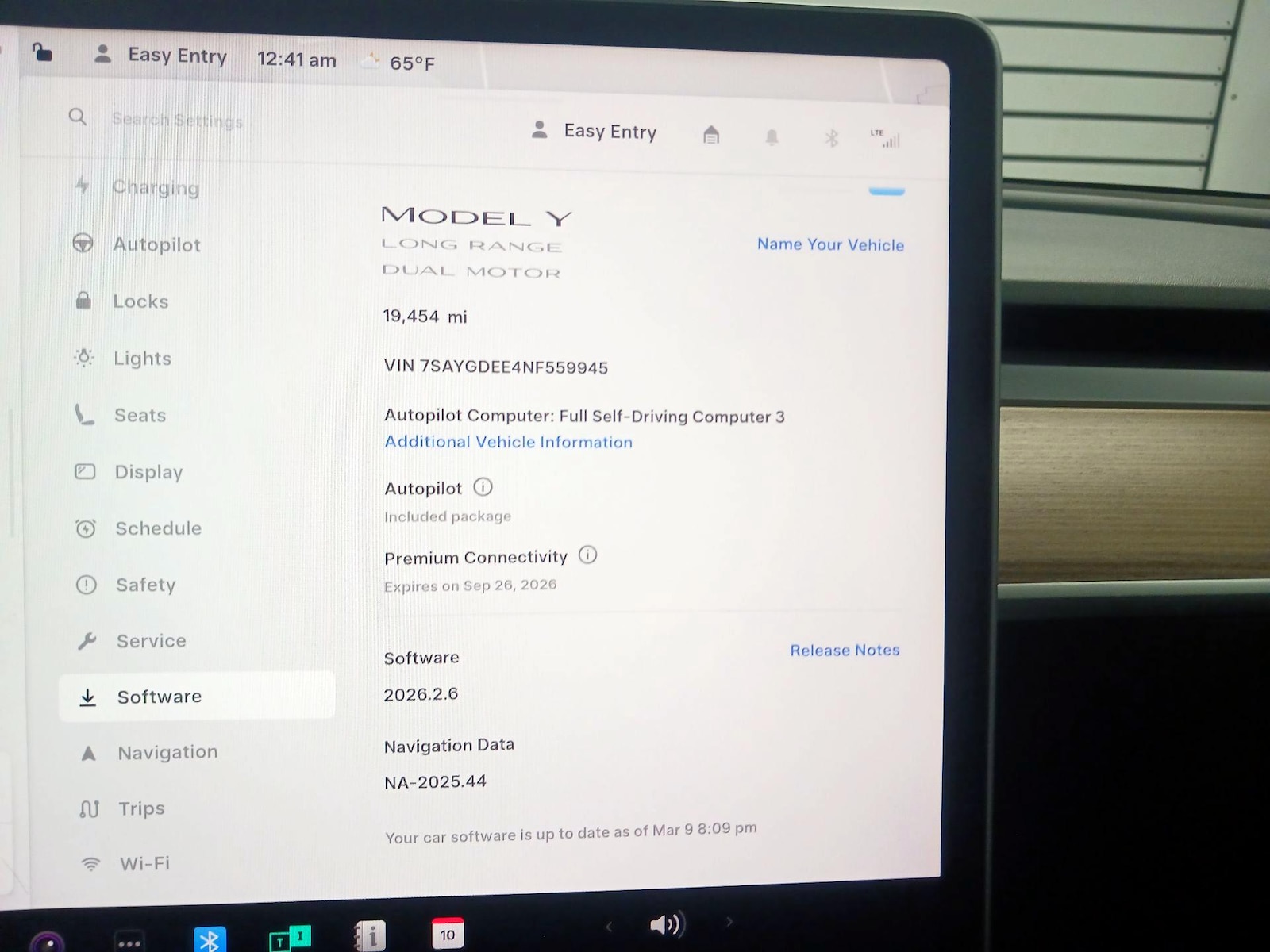Open the dashcam app in dock

[x=47, y=942]
